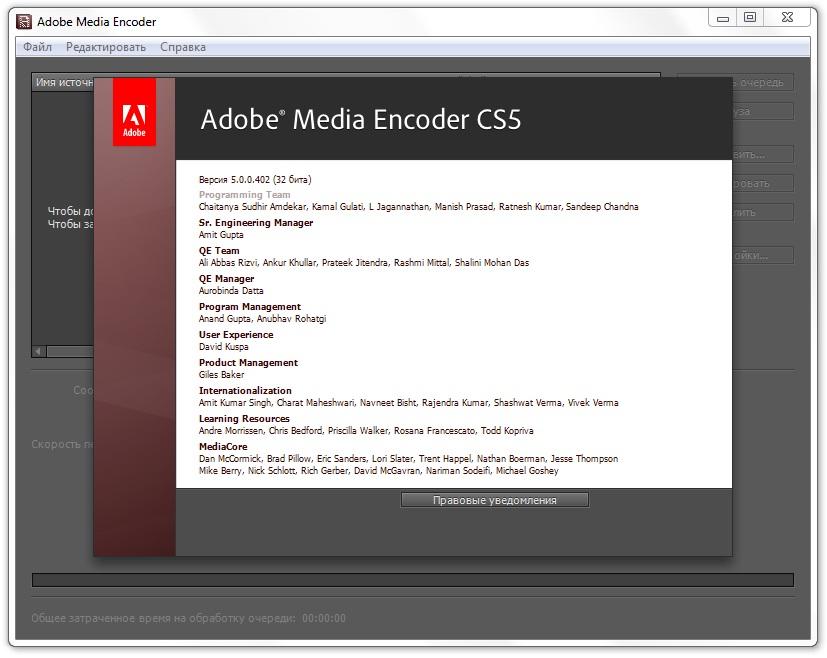This screenshot has width=827, height=658.
Task: Click the name Aurobinda Datta
Action: pos(231,291)
